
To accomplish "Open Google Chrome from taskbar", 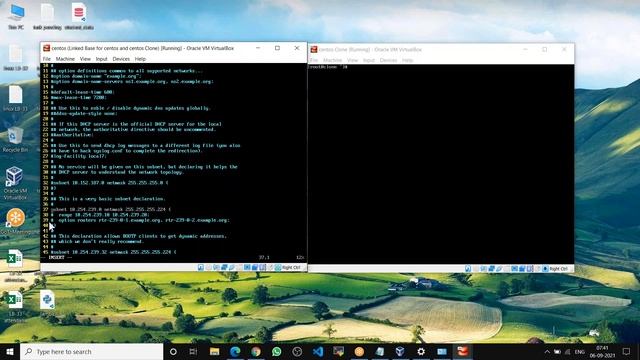I will [256, 351].
